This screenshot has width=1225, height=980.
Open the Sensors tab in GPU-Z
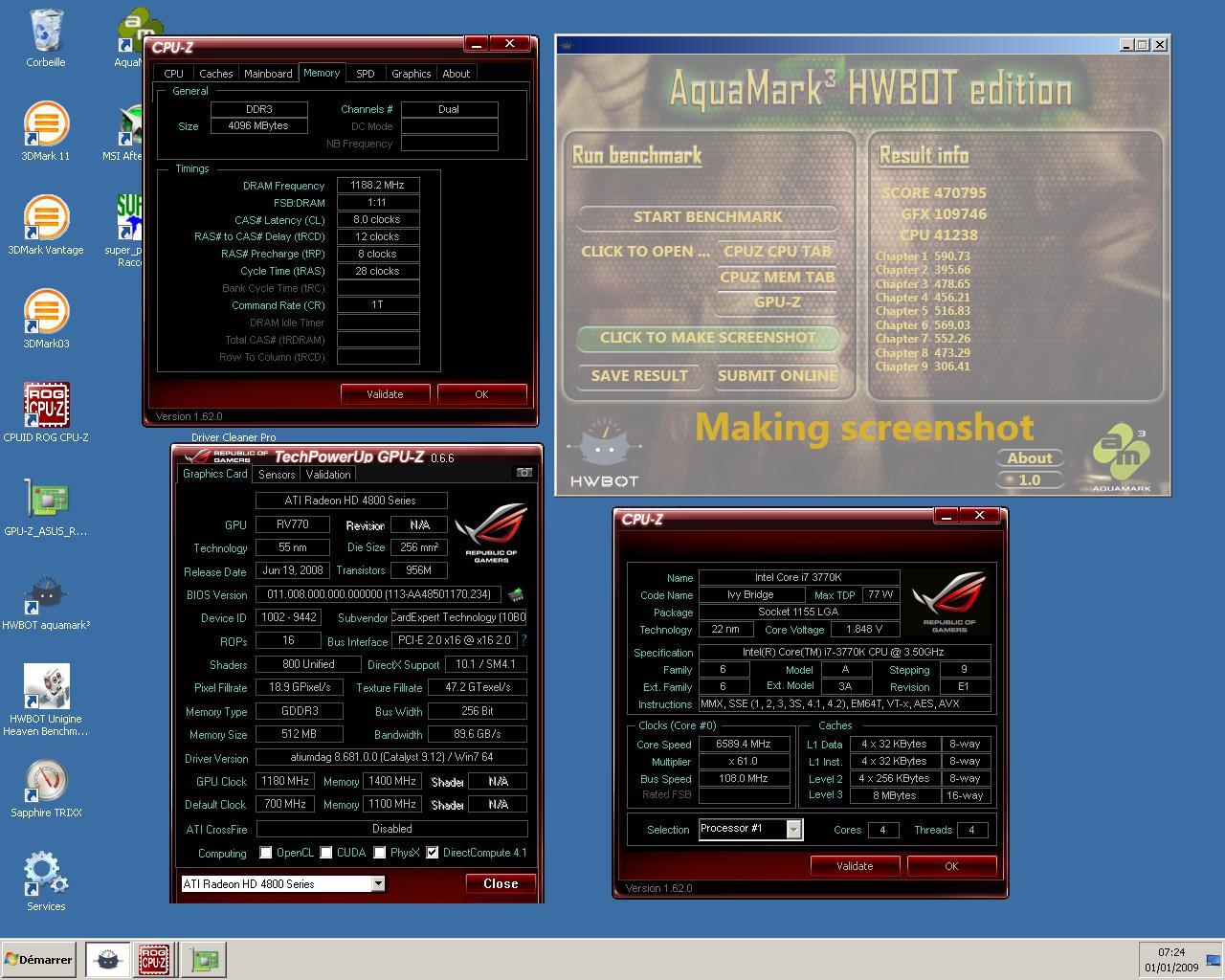[x=277, y=475]
